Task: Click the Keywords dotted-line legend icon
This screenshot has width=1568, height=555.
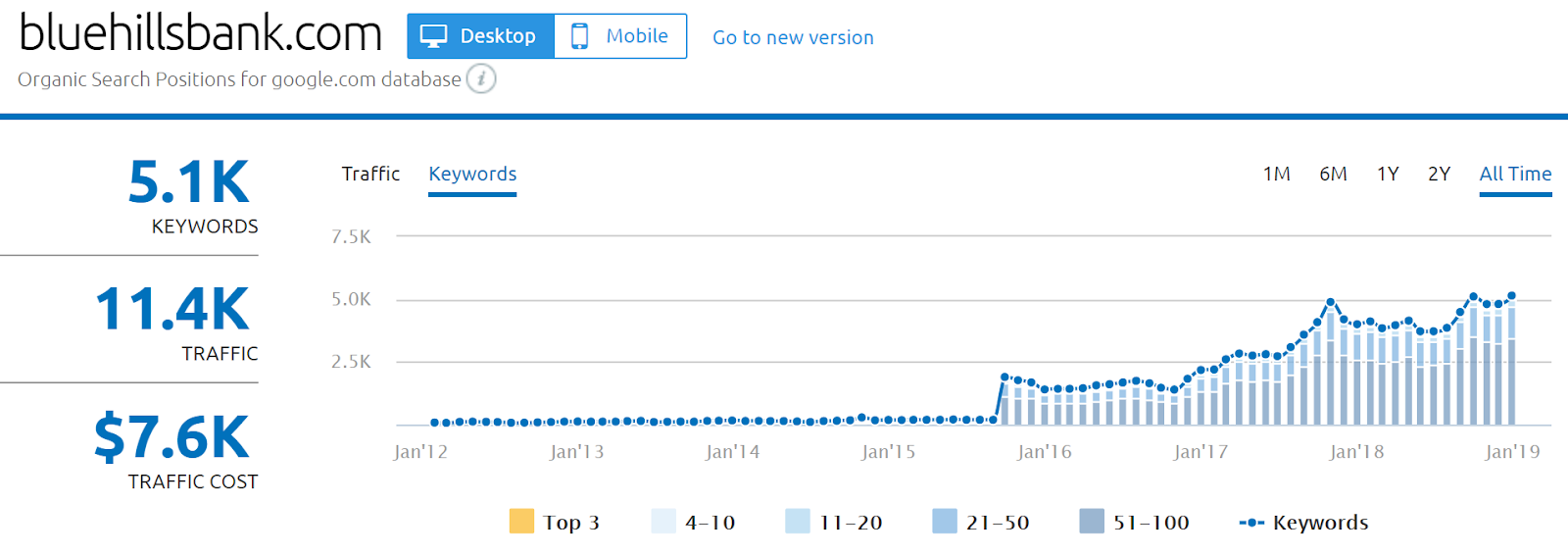Action: (x=1251, y=523)
